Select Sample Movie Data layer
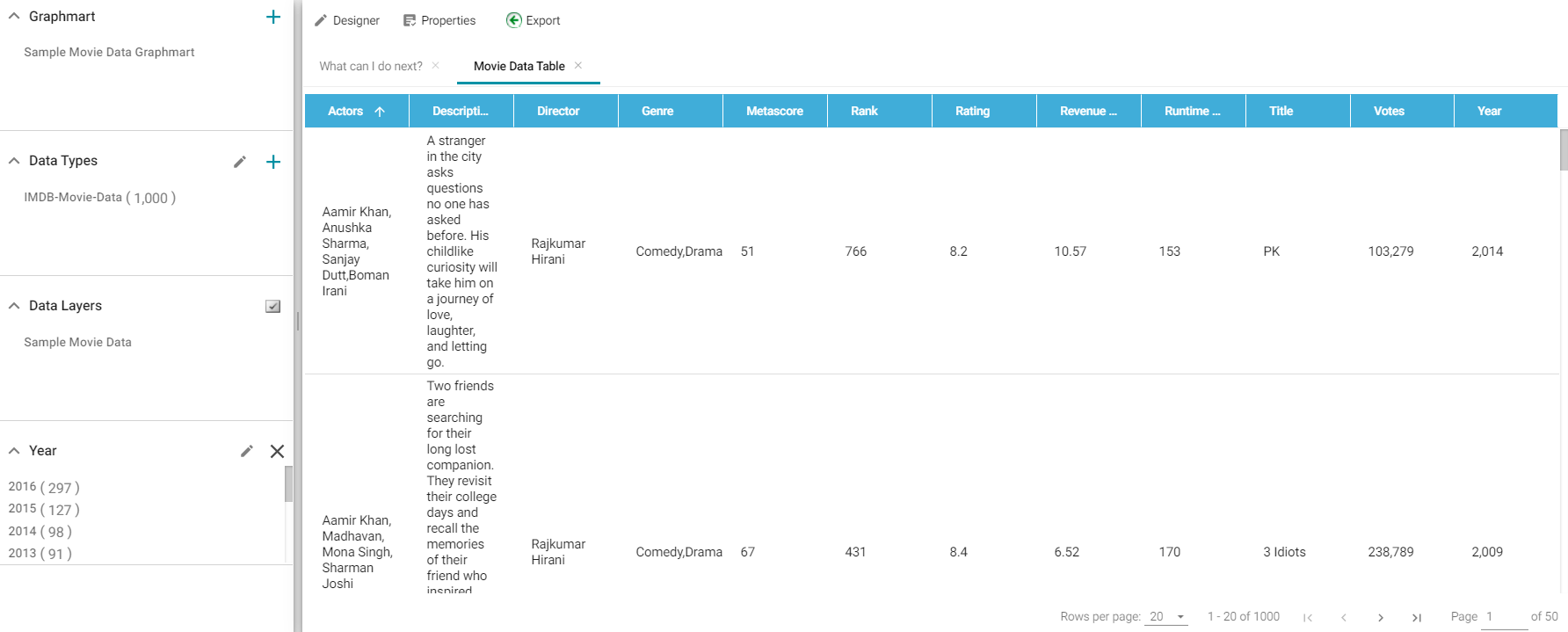The height and width of the screenshot is (632, 1568). (77, 342)
